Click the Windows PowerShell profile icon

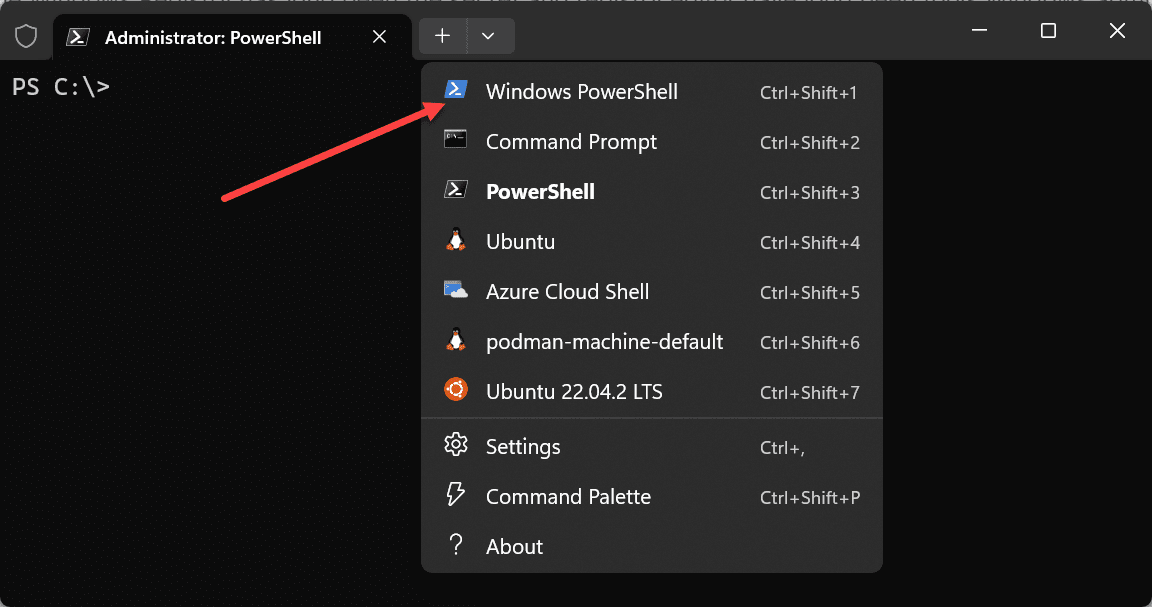[x=456, y=91]
